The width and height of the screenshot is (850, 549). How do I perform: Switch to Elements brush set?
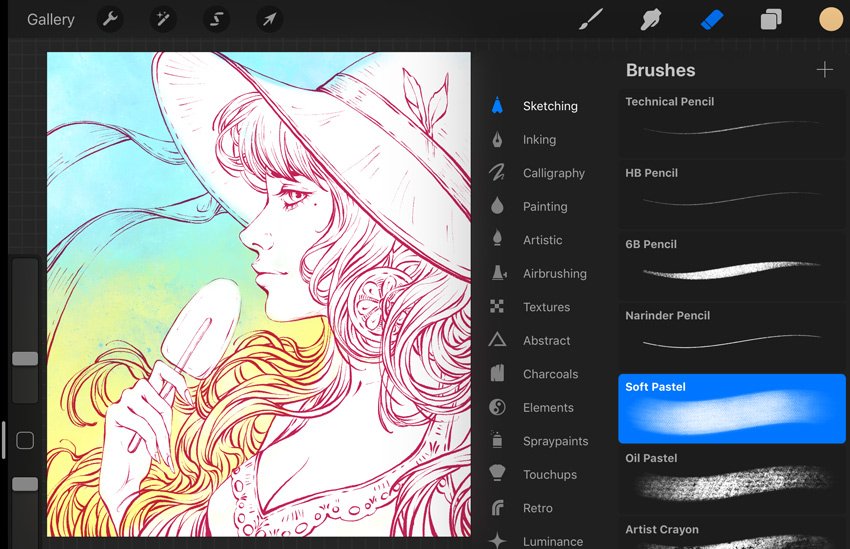coord(548,408)
